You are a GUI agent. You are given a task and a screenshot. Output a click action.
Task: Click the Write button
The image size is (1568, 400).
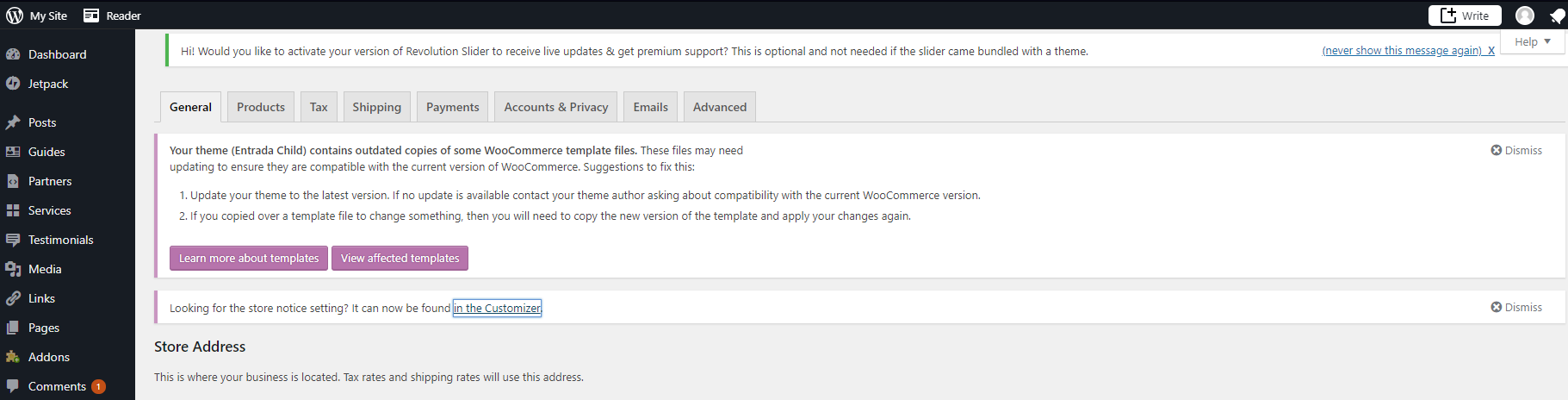coord(1465,16)
